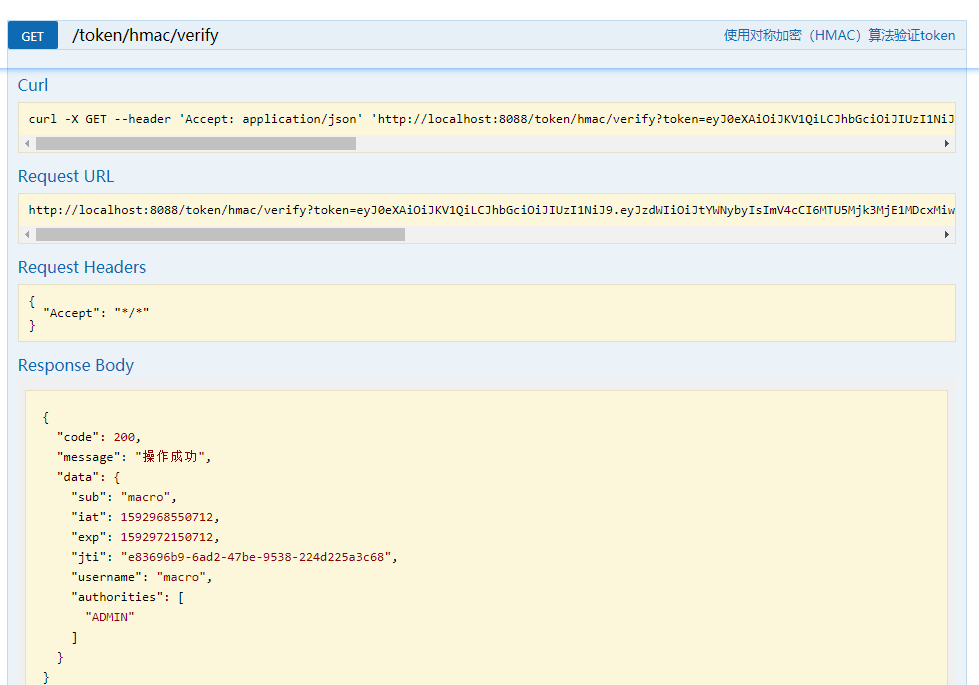Click the Request URL horizontal scrollbar thumb
The image size is (979, 685).
[220, 235]
